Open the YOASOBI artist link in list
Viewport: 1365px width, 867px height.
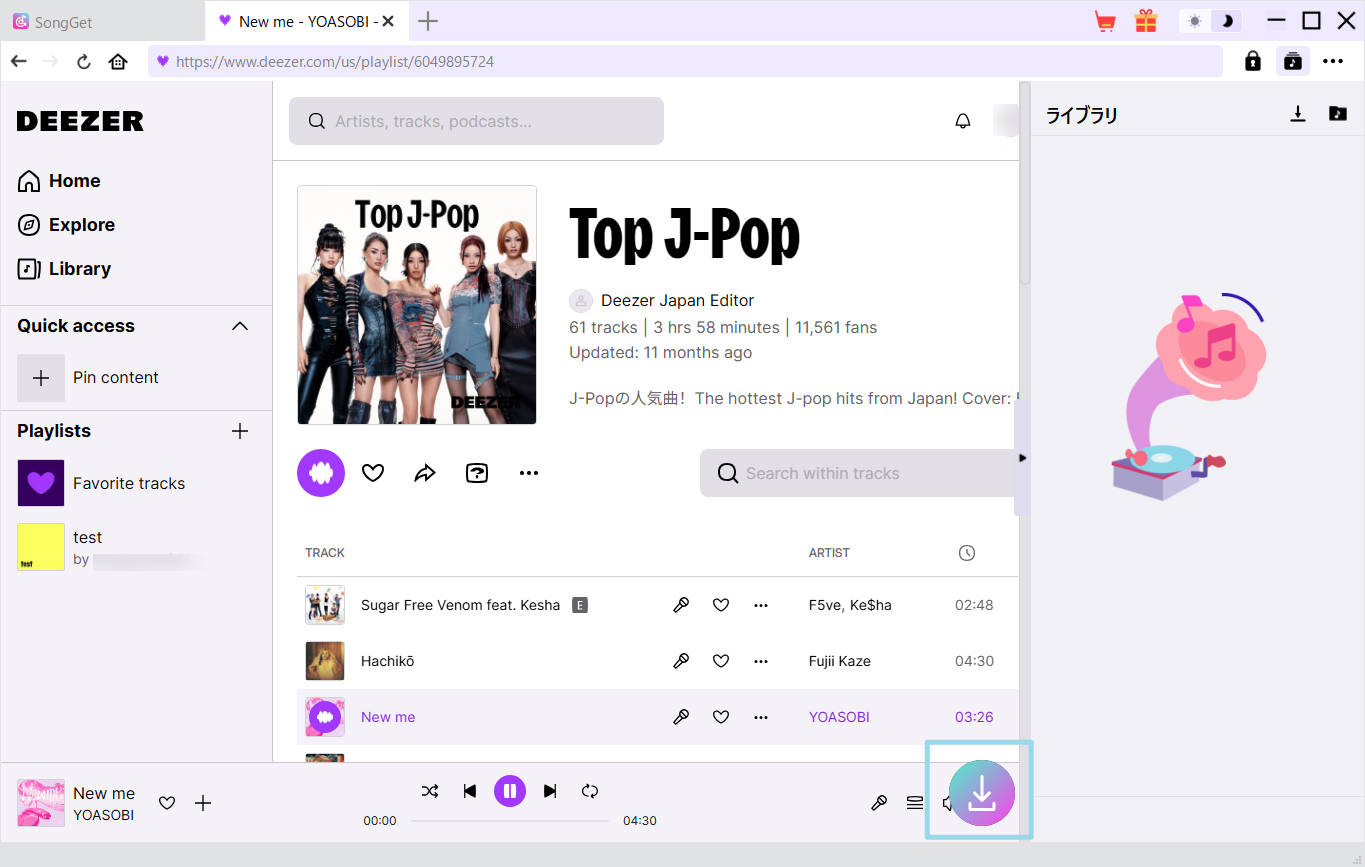tap(839, 717)
